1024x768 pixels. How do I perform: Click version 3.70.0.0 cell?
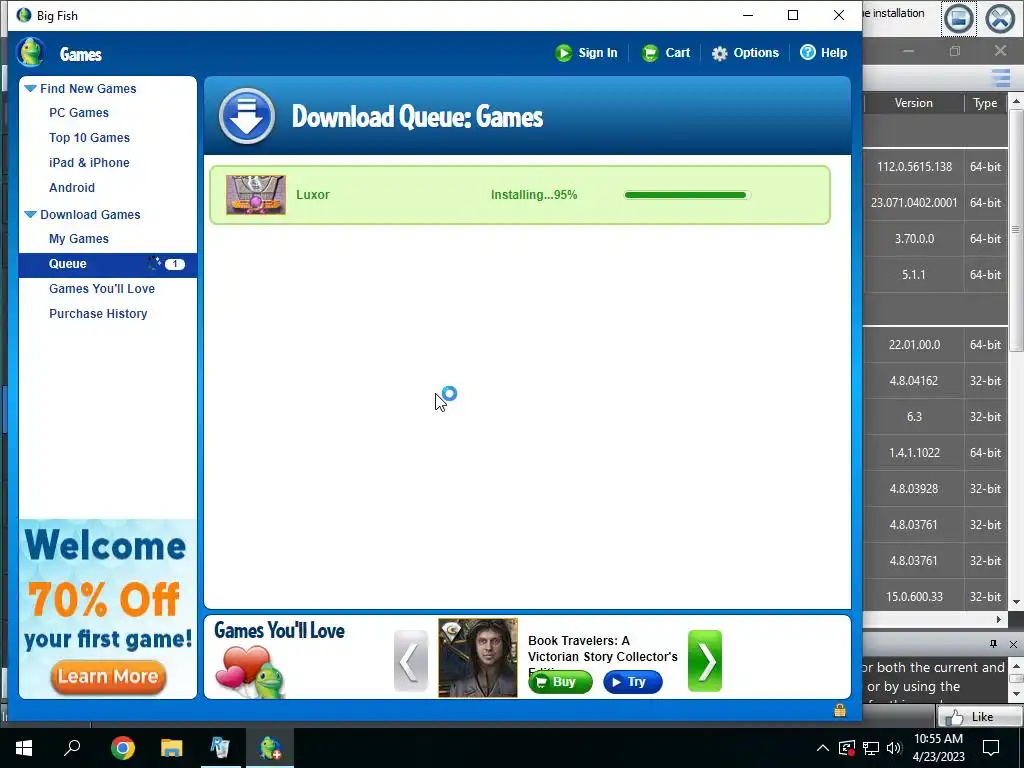[914, 238]
